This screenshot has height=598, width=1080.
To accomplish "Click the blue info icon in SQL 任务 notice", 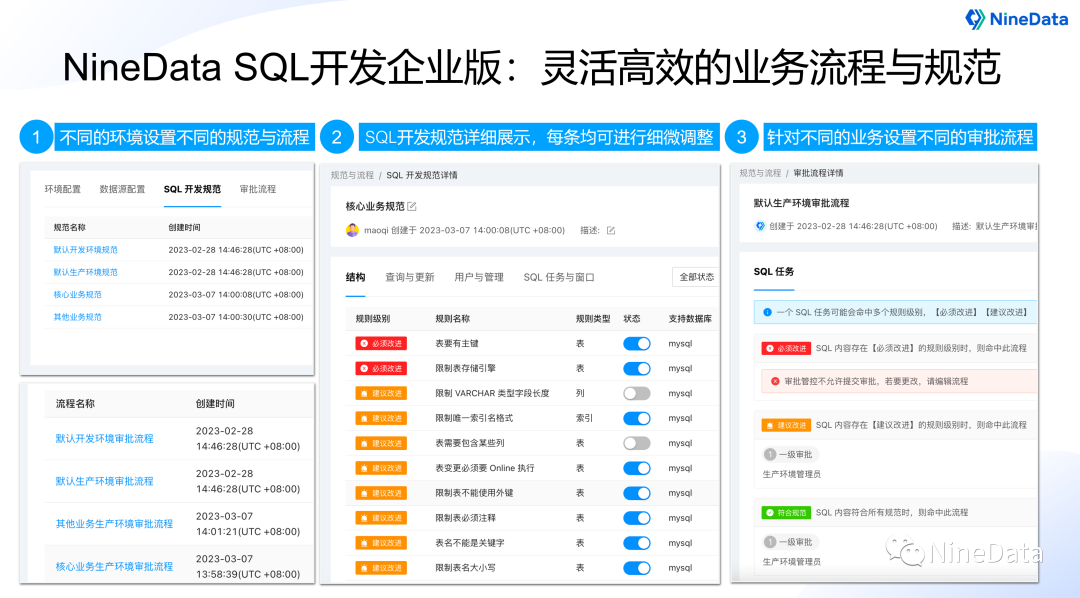I will tap(767, 312).
